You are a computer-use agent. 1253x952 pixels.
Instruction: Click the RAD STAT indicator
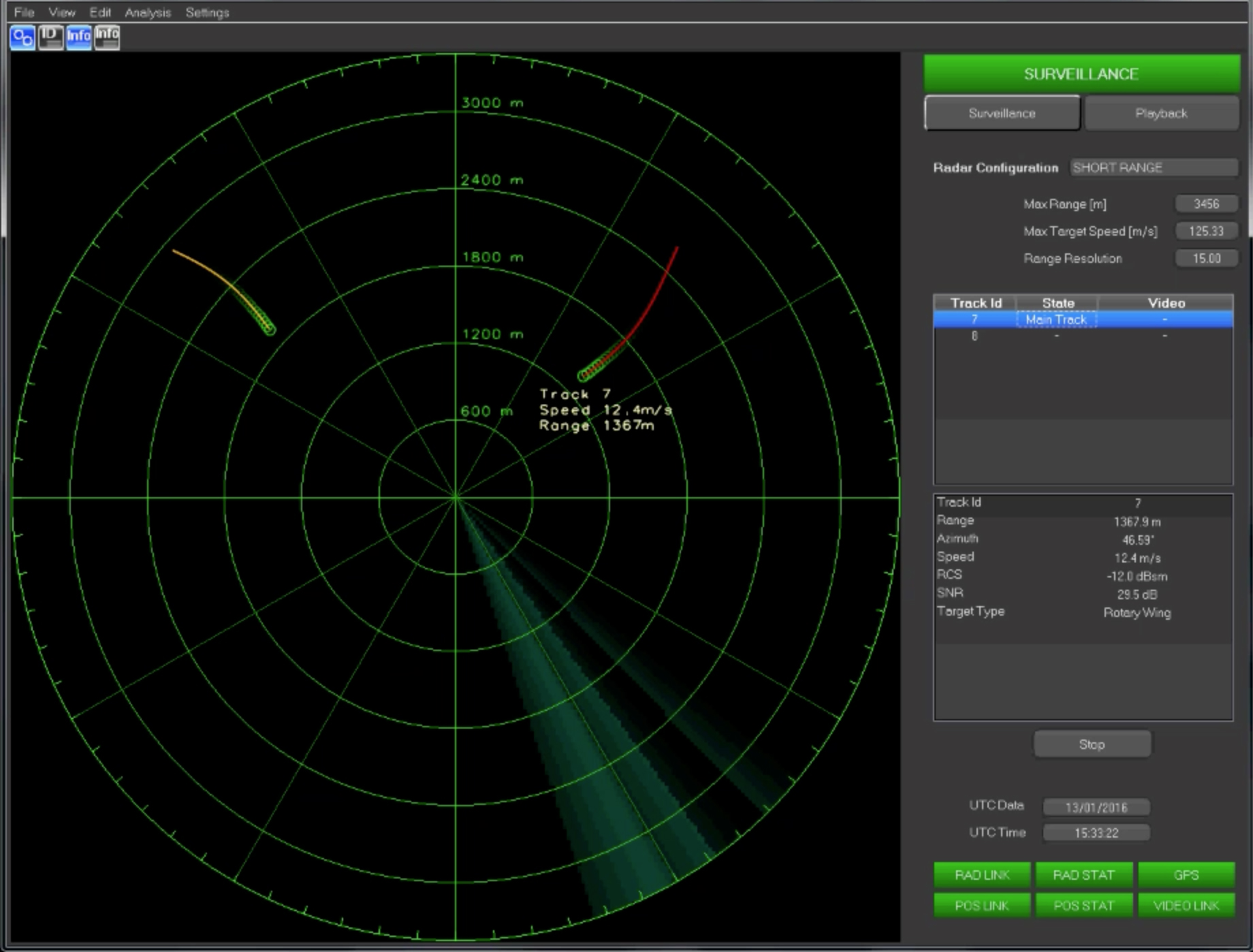coord(1084,874)
